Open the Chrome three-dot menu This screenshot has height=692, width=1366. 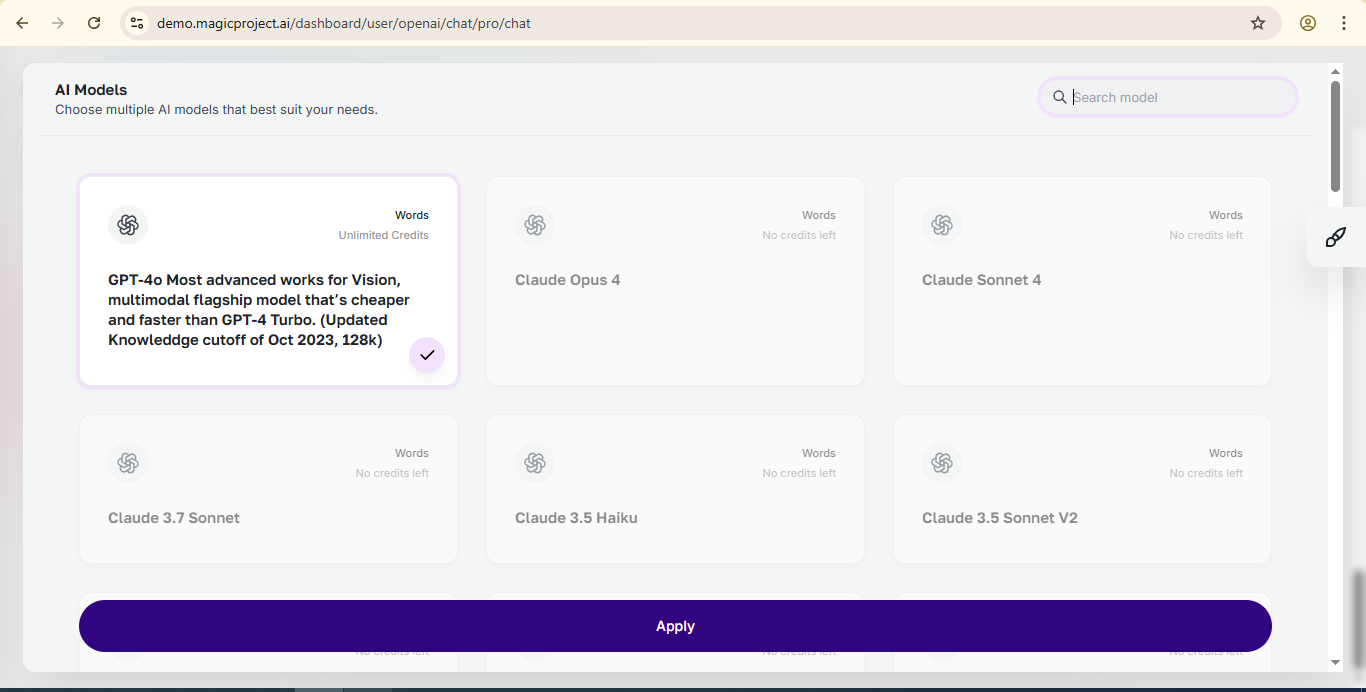[1344, 23]
